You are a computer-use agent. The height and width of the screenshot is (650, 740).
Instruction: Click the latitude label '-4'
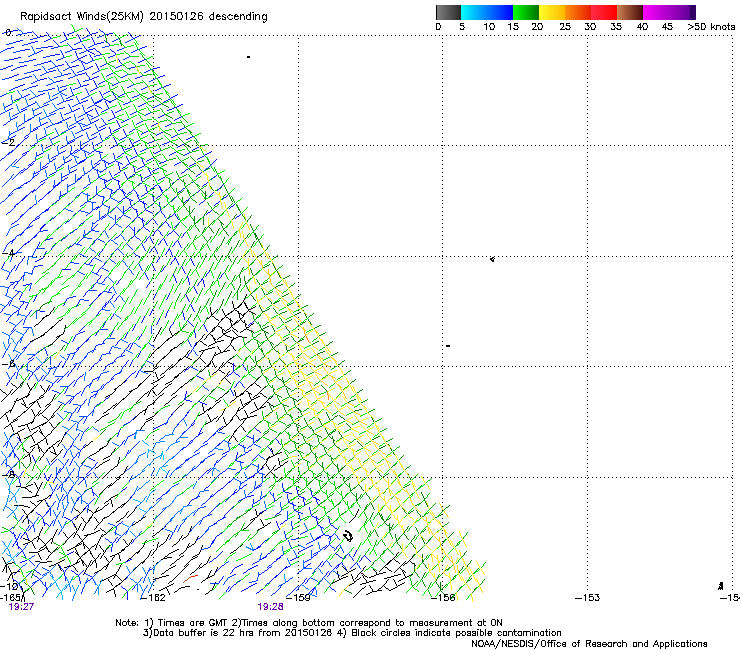8,253
